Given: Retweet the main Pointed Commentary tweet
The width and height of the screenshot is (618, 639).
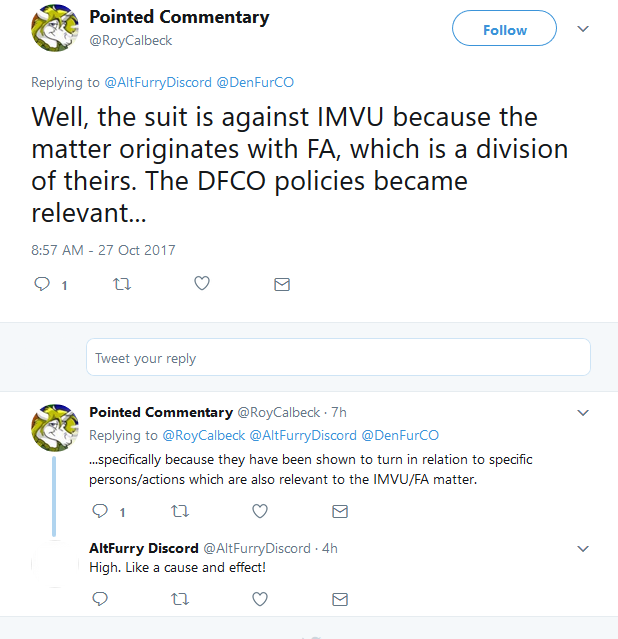Looking at the screenshot, I should pyautogui.click(x=122, y=284).
